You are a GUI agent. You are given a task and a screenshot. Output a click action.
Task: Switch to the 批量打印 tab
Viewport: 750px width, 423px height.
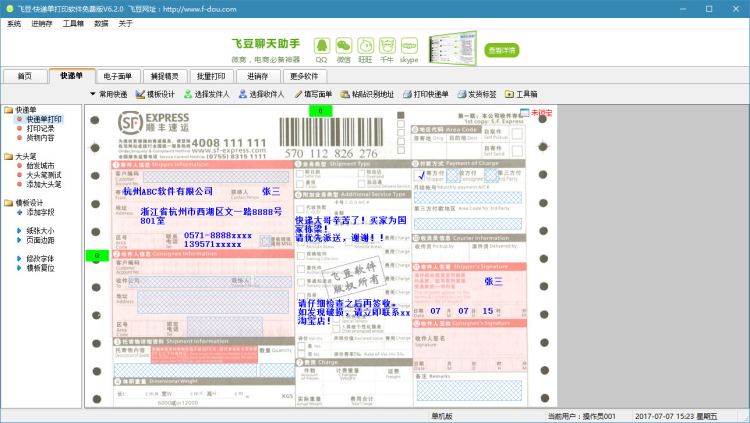[x=211, y=76]
